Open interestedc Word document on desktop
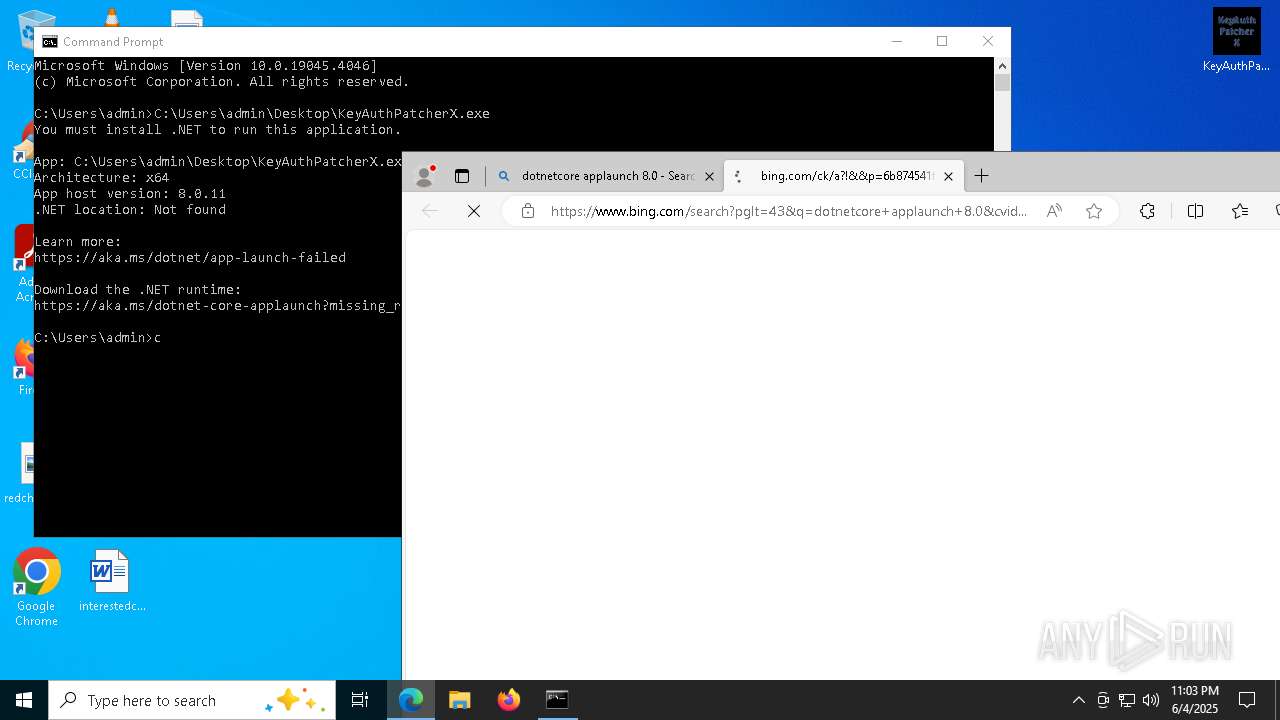The height and width of the screenshot is (720, 1280). pos(110,582)
